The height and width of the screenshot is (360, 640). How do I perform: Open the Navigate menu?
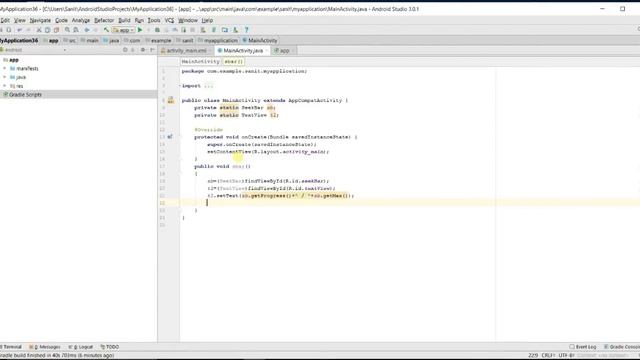(40, 20)
